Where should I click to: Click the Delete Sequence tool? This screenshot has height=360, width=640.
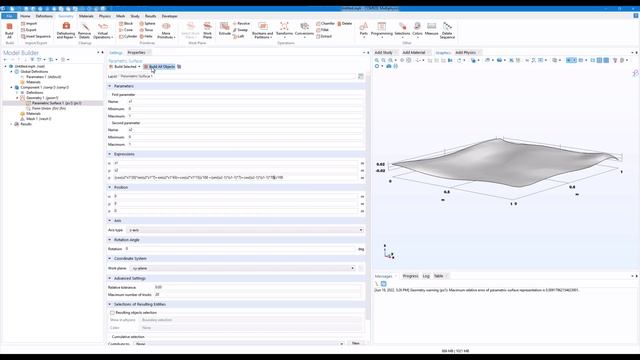pyautogui.click(x=447, y=31)
